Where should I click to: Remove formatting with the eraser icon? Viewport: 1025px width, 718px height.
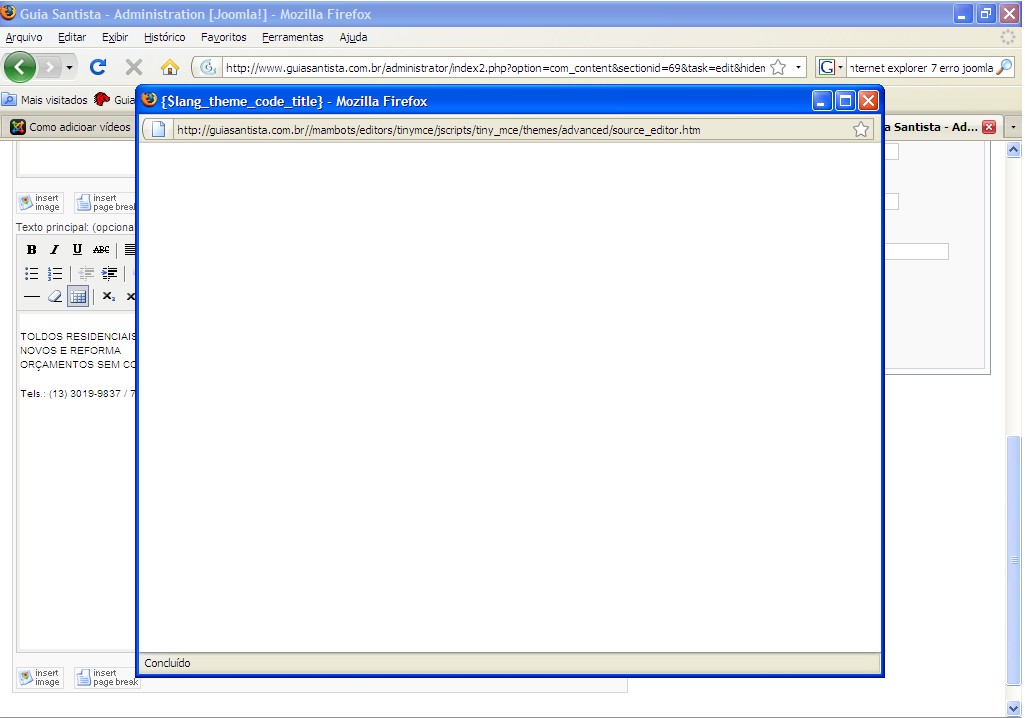[55, 296]
